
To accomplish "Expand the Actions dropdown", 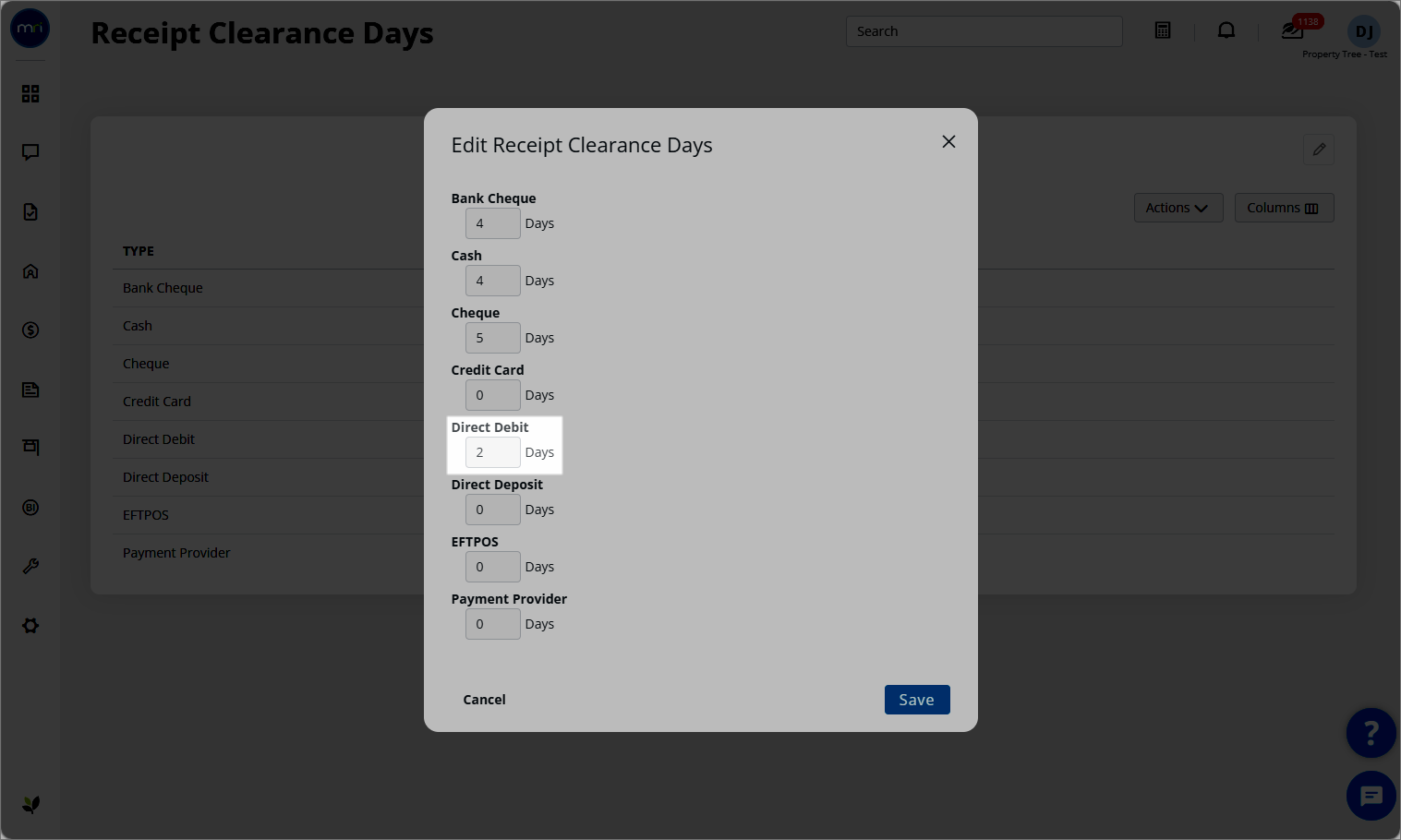I will click(1178, 208).
